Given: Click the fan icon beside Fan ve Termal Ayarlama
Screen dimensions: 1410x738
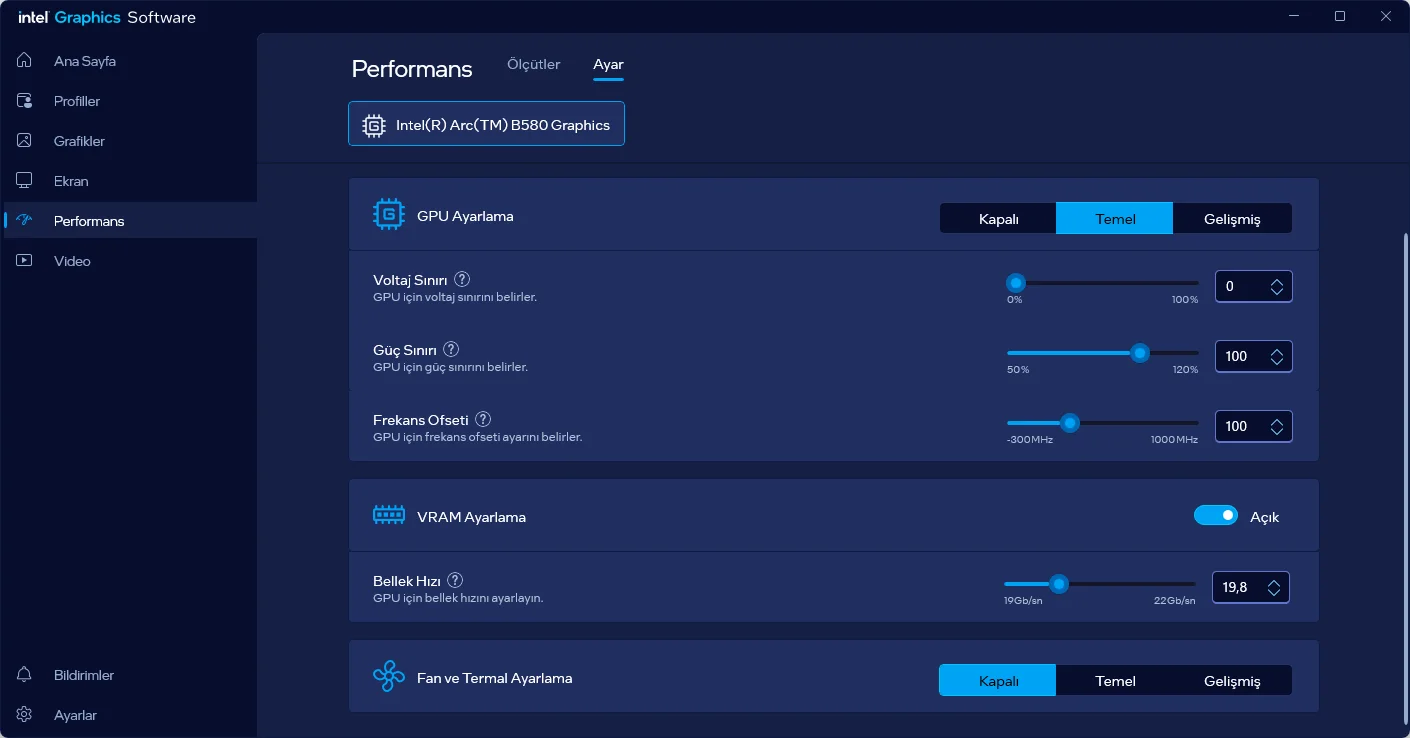Looking at the screenshot, I should 389,677.
